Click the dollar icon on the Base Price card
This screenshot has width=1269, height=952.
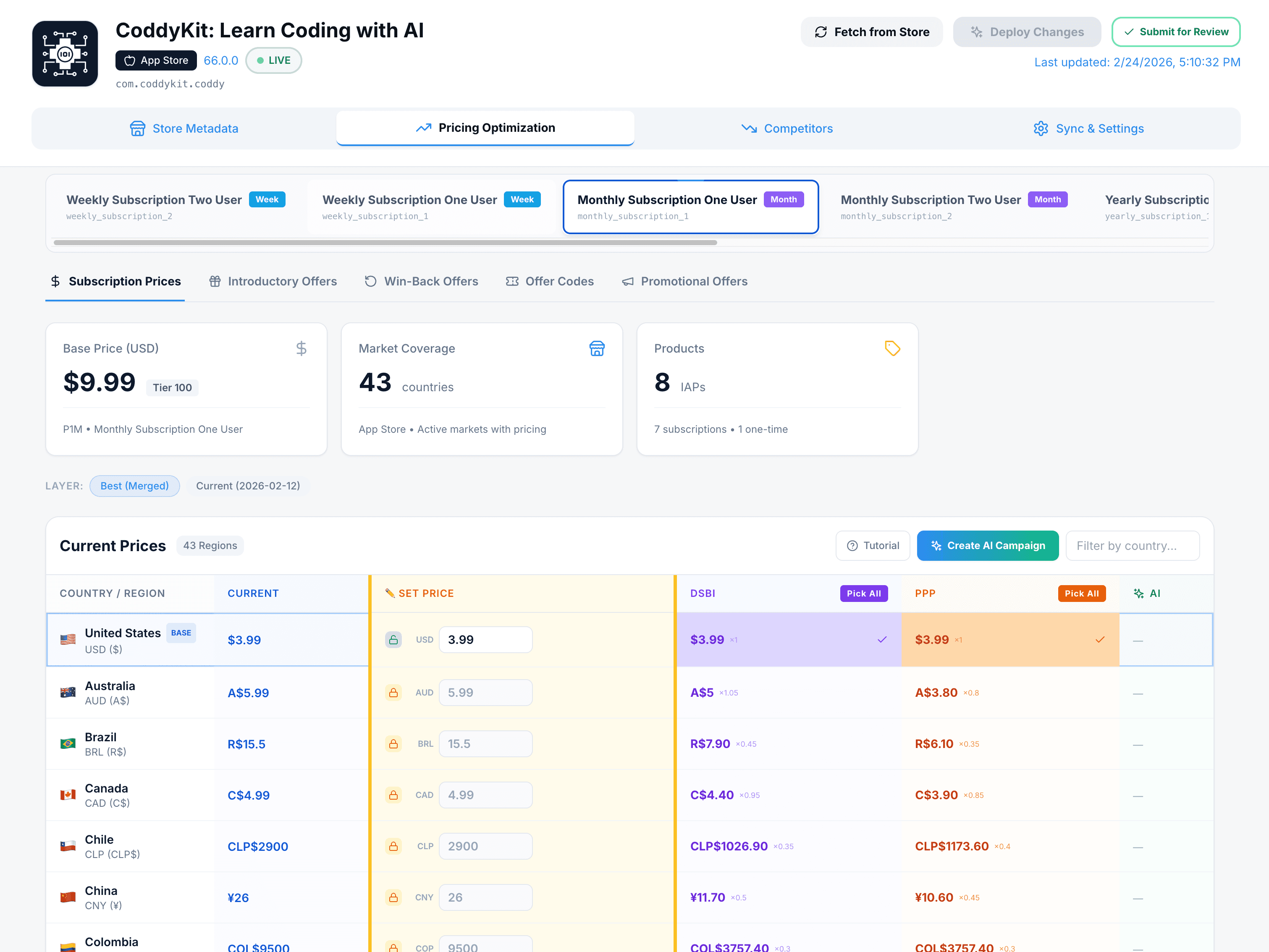[x=301, y=348]
